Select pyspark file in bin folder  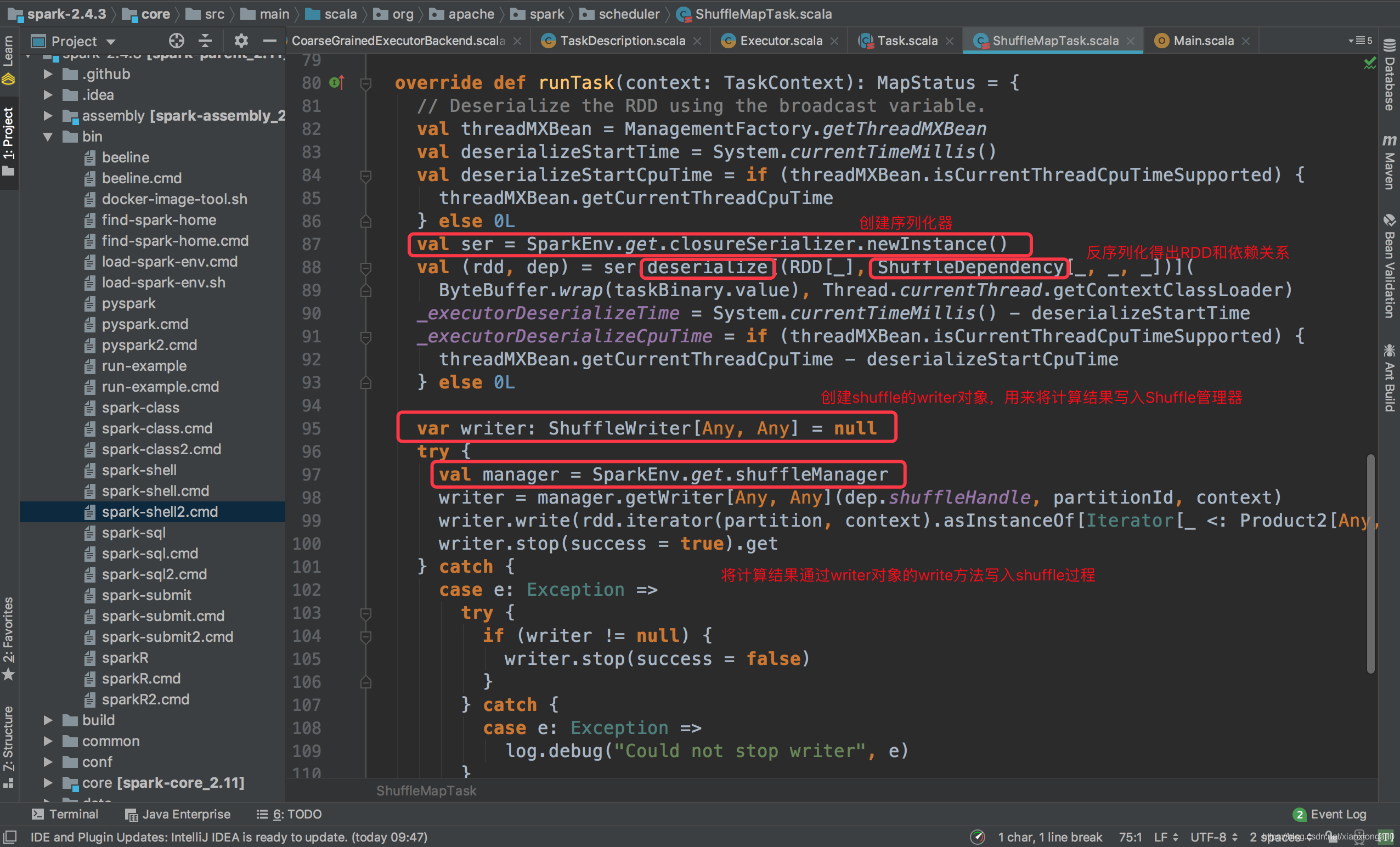[128, 303]
